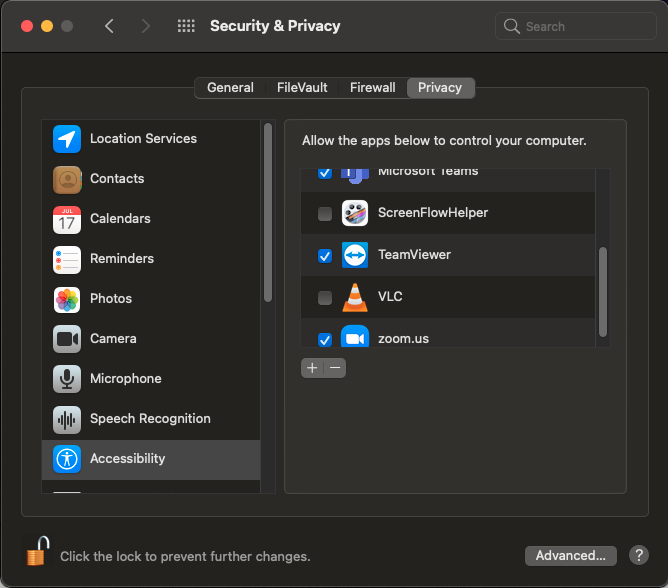Image resolution: width=668 pixels, height=588 pixels.
Task: Click the yellow minimize window button
Action: point(47,26)
